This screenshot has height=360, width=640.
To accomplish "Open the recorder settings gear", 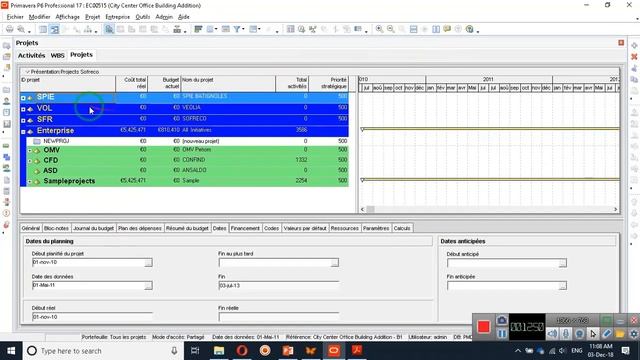I will click(633, 334).
